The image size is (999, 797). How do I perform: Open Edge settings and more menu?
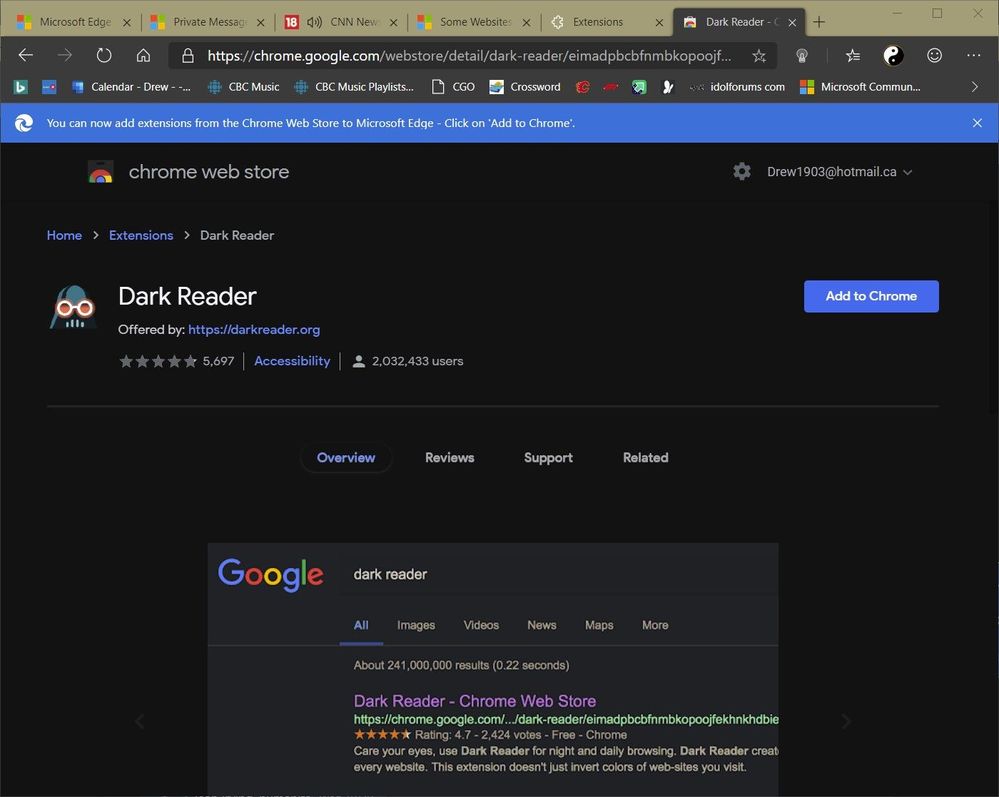(x=974, y=56)
